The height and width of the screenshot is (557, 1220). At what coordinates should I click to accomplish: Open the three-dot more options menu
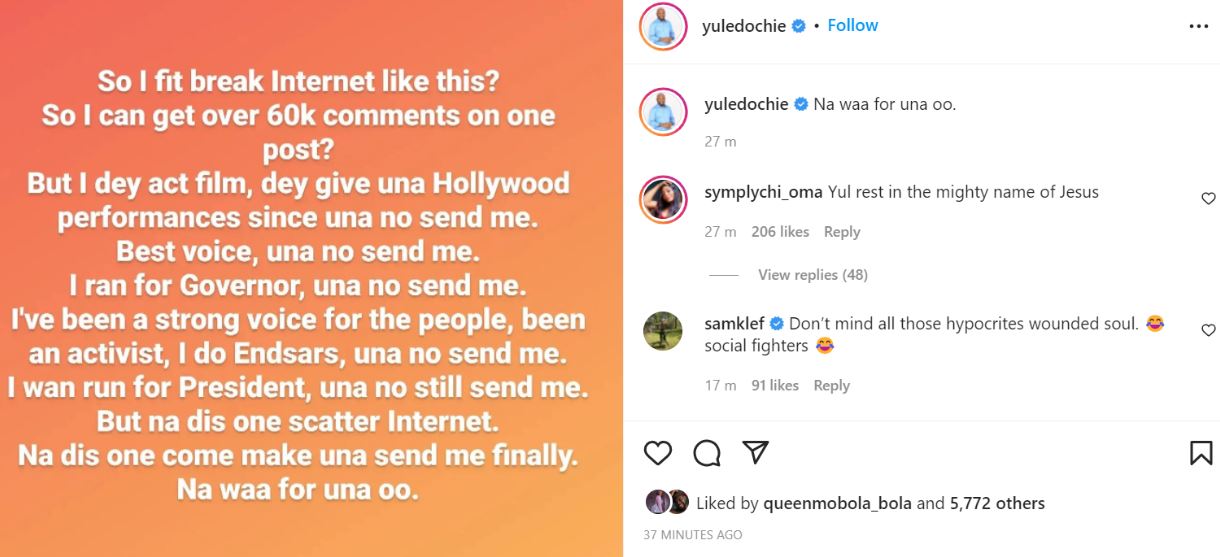[1199, 27]
